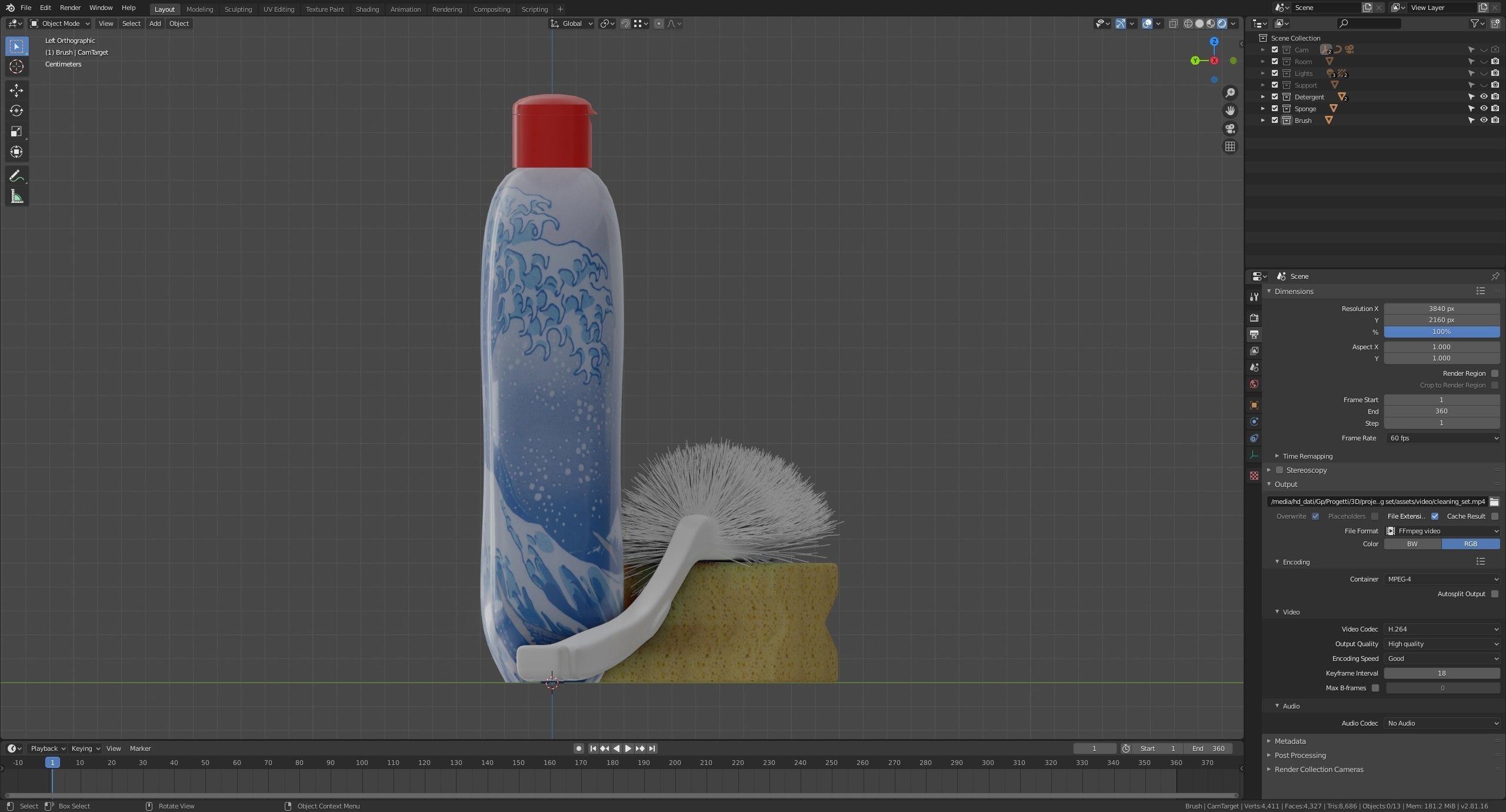Open the View Layer properties tab
Image resolution: width=1506 pixels, height=812 pixels.
click(x=1254, y=351)
